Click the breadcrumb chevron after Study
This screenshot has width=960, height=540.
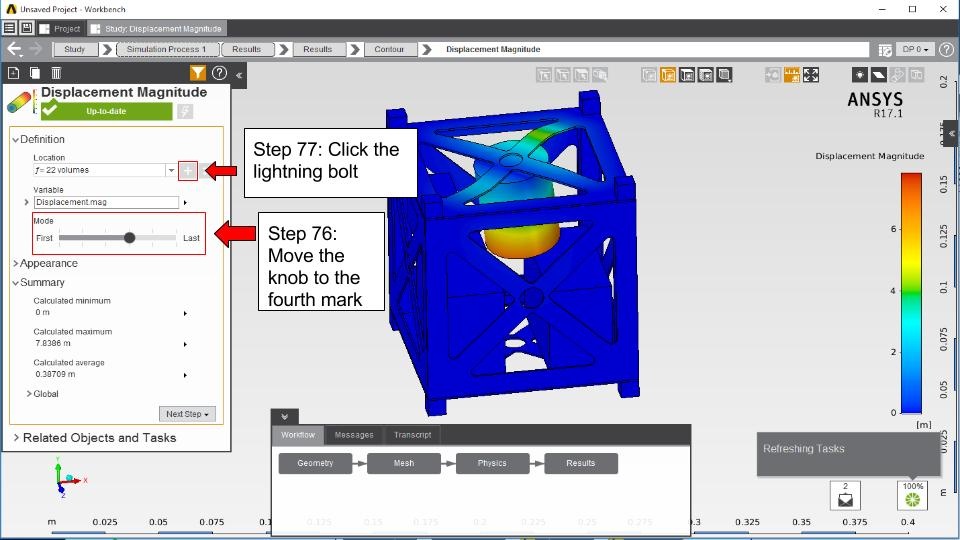pos(107,49)
